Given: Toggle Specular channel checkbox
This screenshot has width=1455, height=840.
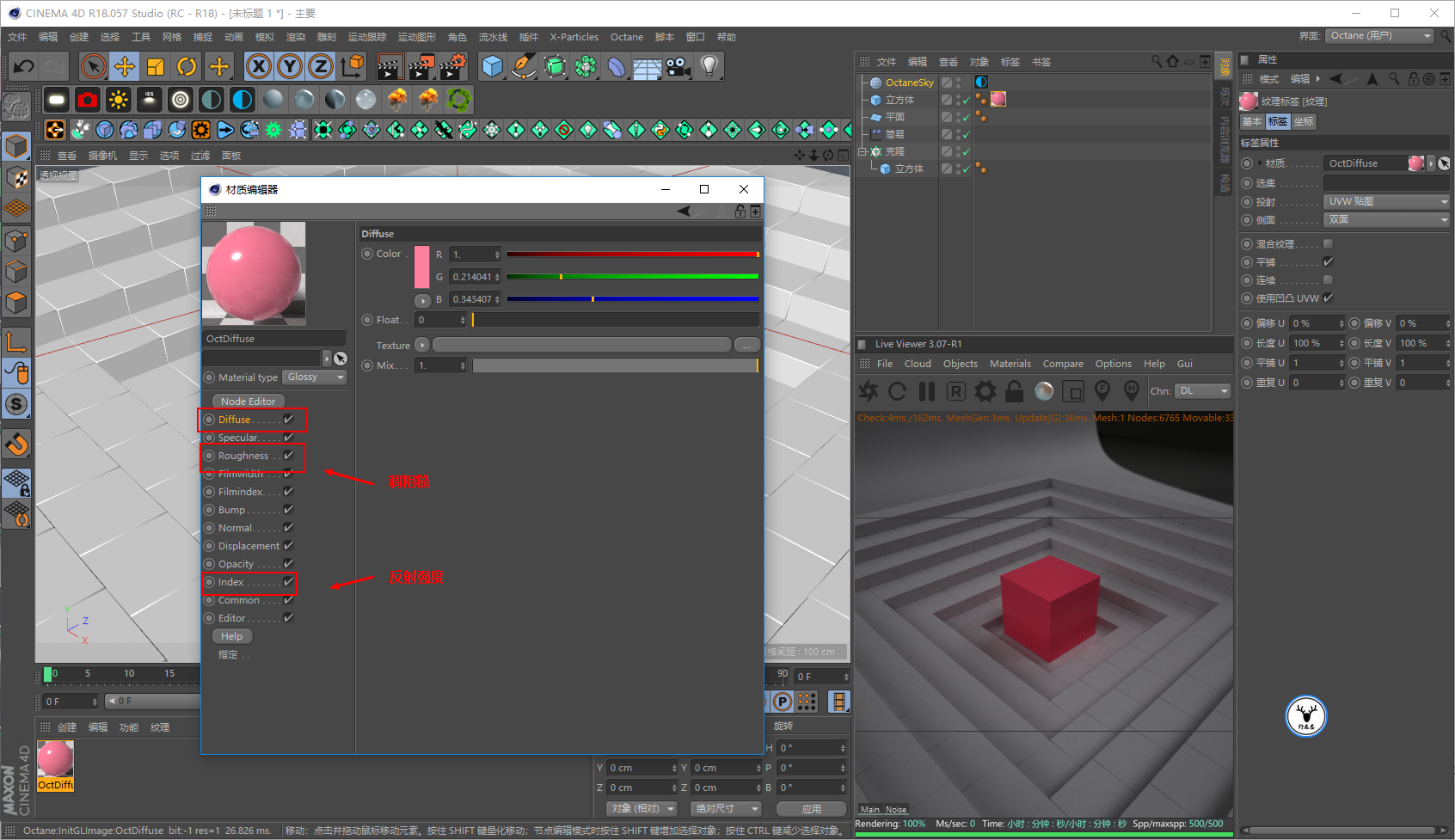Looking at the screenshot, I should 288,437.
